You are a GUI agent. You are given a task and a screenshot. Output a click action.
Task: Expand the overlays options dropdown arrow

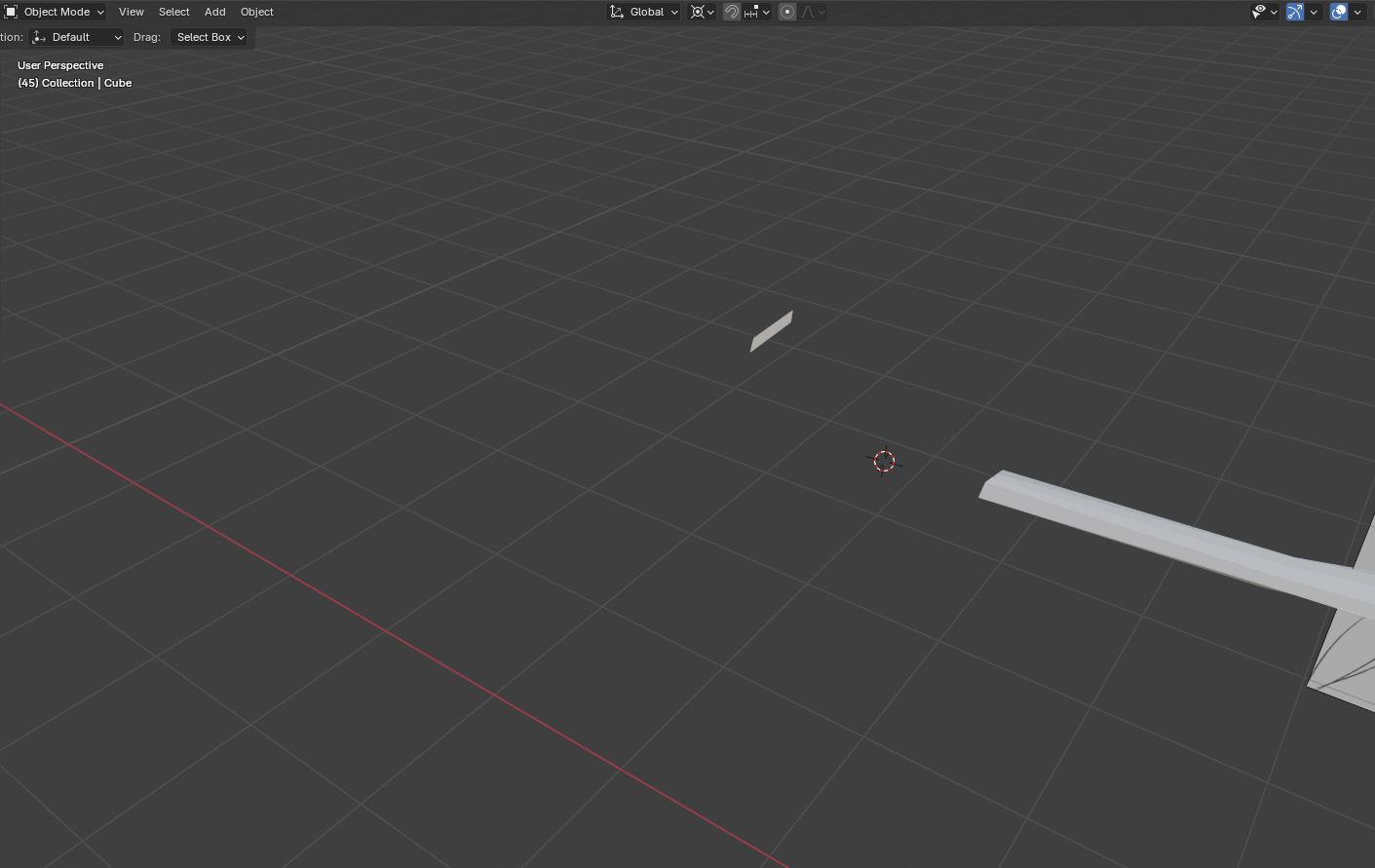(1357, 12)
